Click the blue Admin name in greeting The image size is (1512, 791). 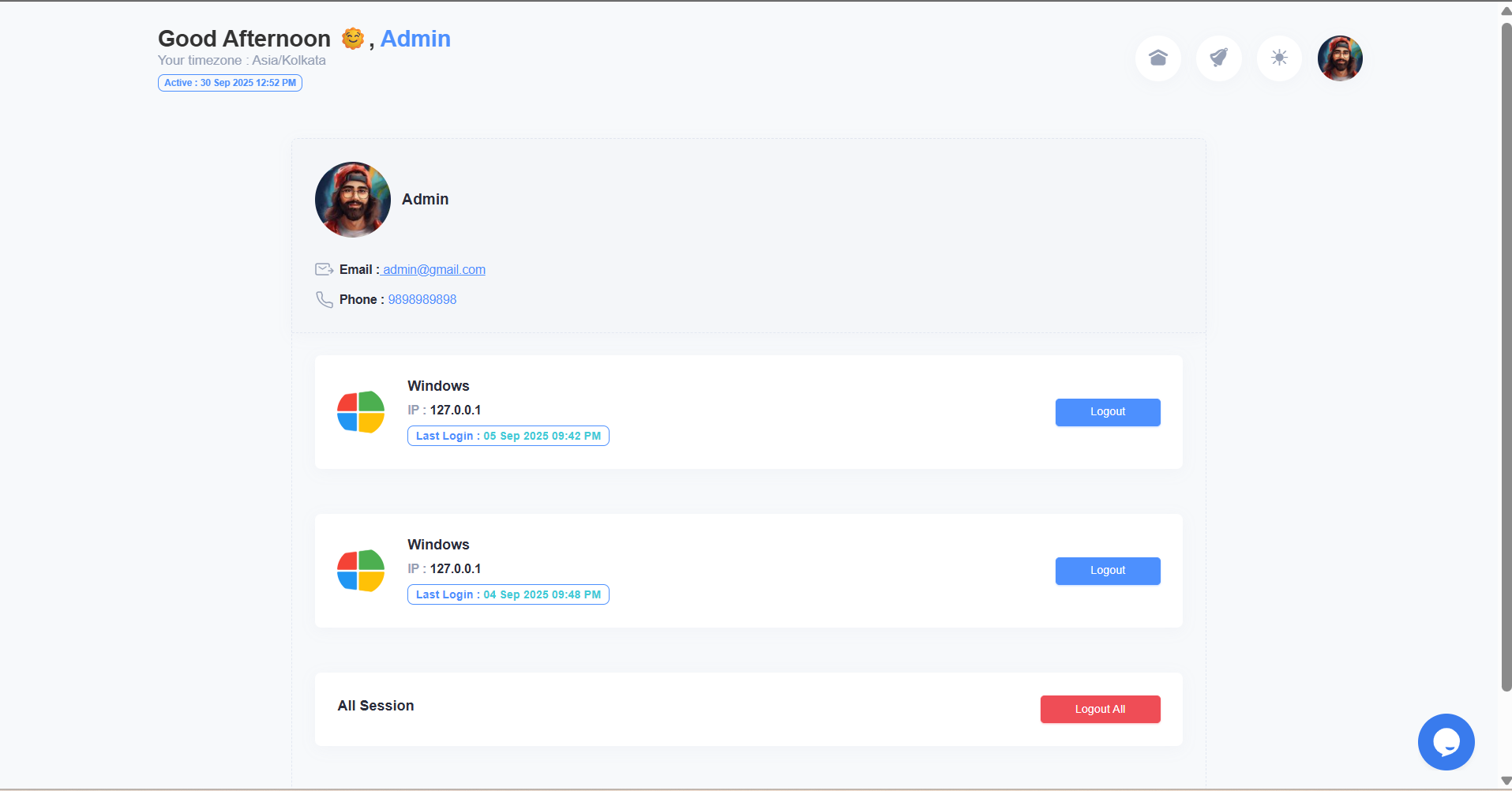tap(415, 39)
